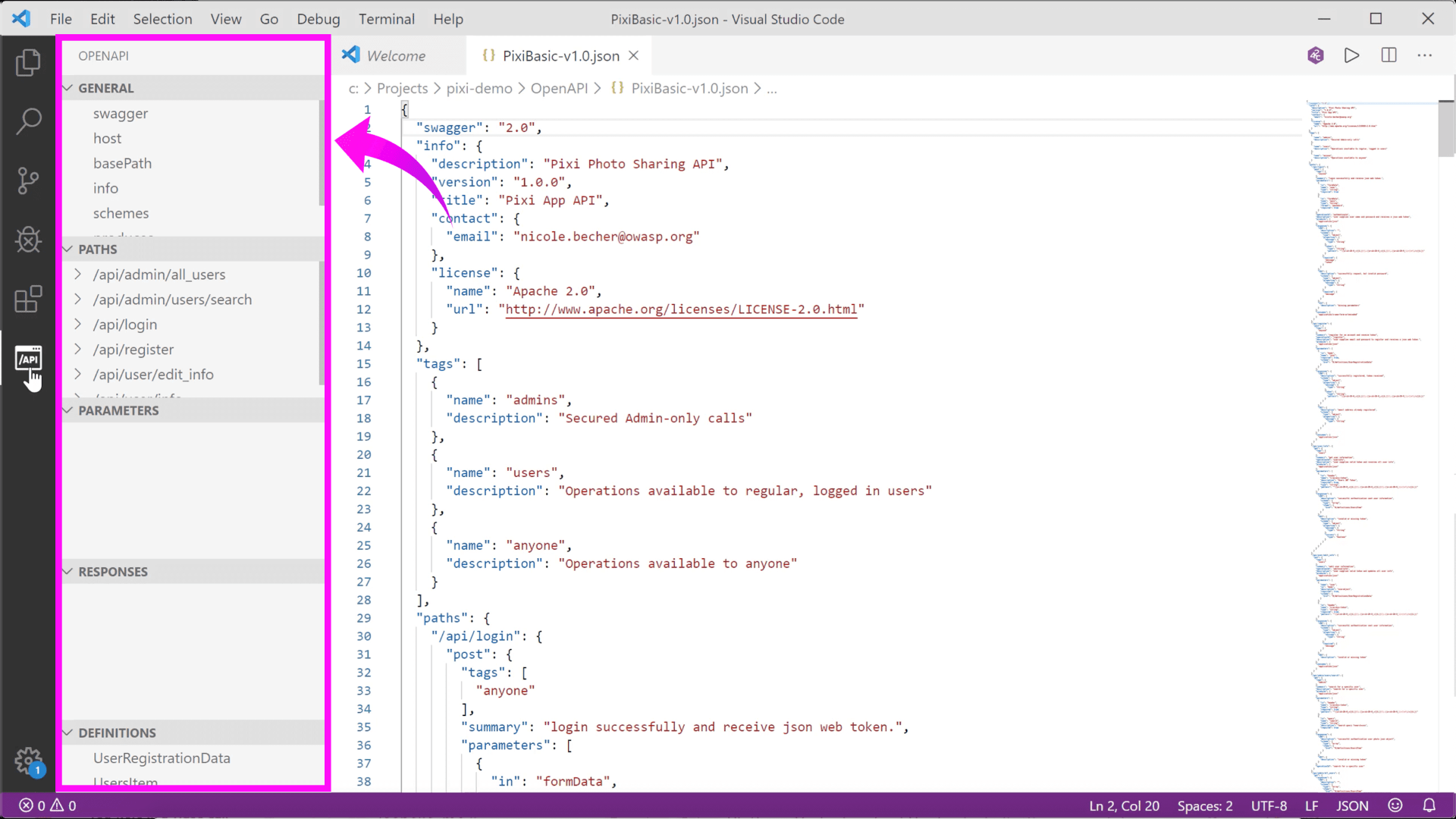
Task: Click Spaces: 2 indentation setting
Action: (x=1205, y=805)
